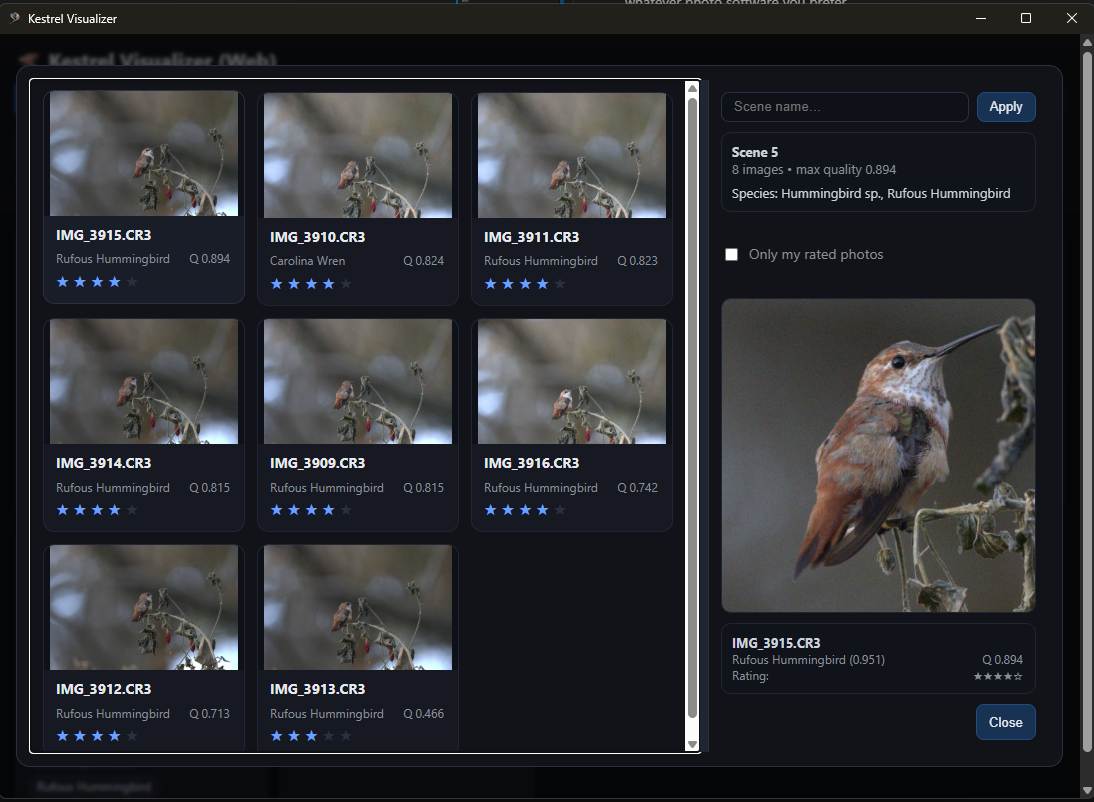Click the fifth star in the detail panel rating
Viewport: 1094px width, 802px height.
[1020, 675]
